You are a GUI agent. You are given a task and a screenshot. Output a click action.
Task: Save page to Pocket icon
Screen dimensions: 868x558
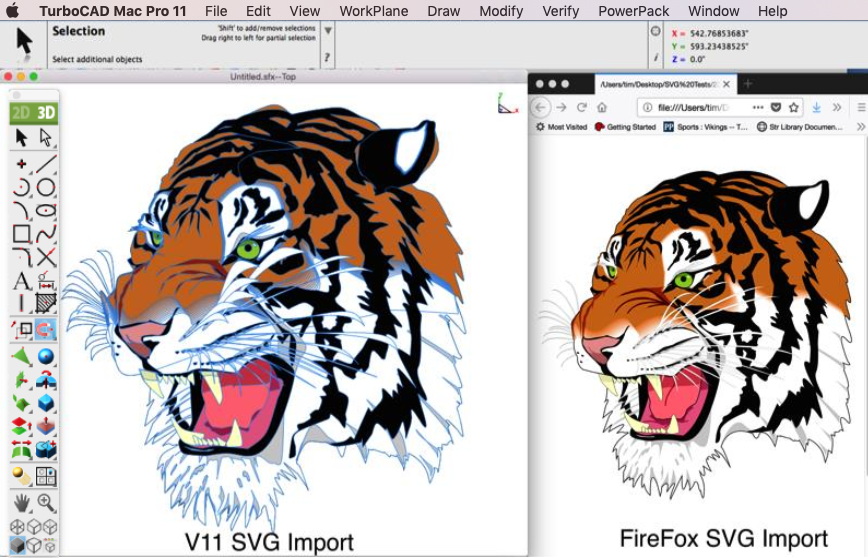pos(776,107)
